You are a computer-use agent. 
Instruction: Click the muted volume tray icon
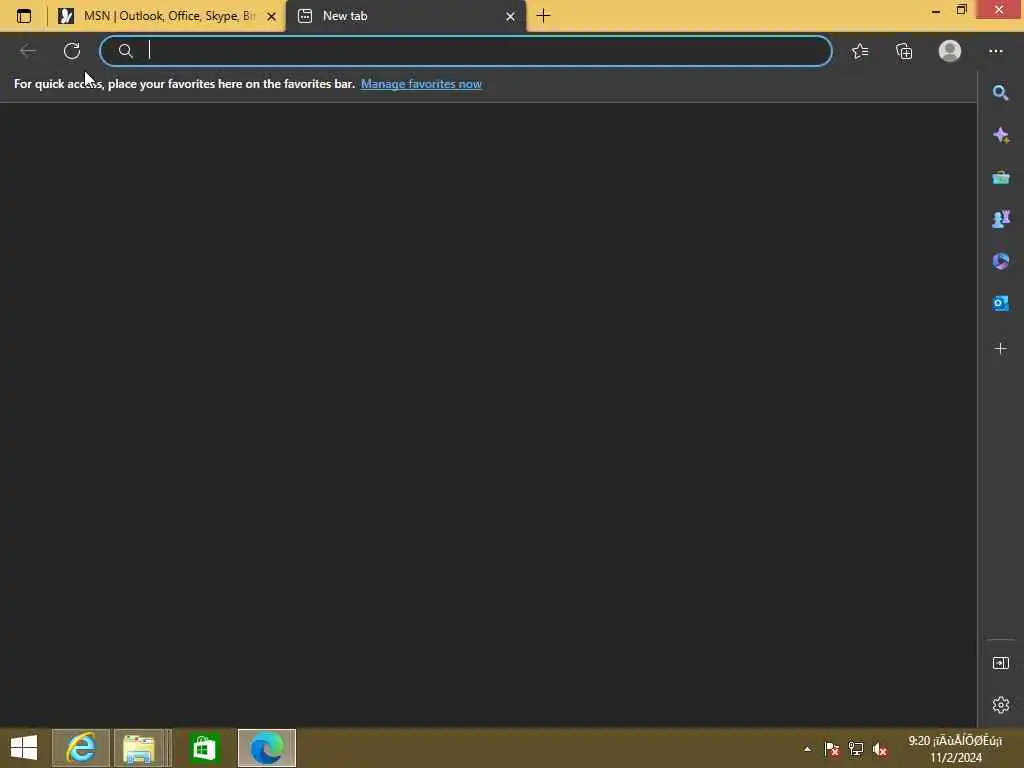[880, 749]
